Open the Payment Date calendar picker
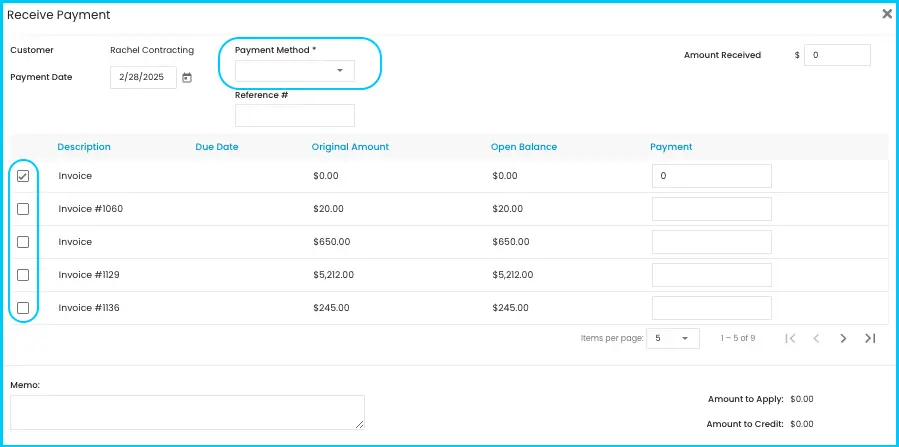The width and height of the screenshot is (899, 447). click(x=187, y=77)
